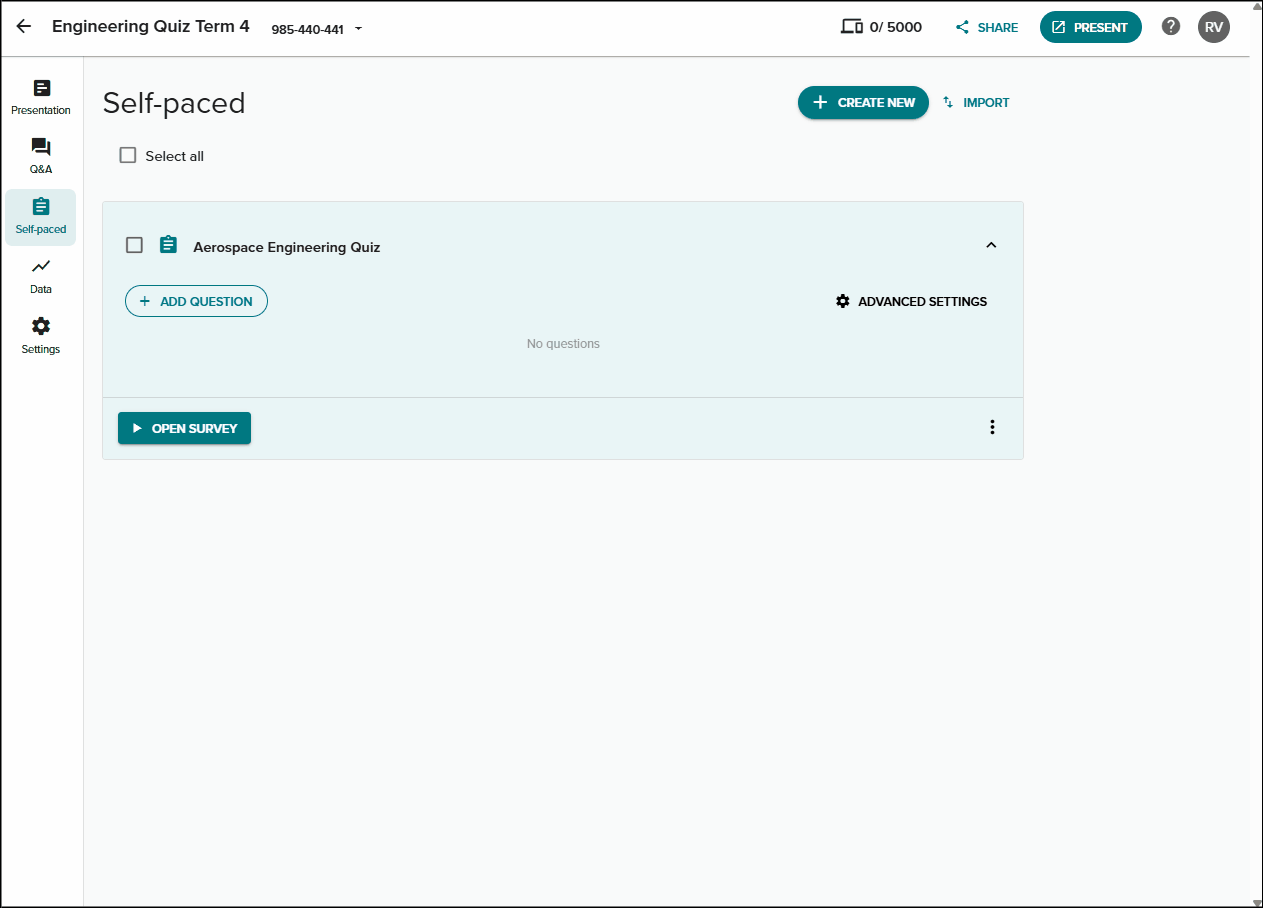The width and height of the screenshot is (1263, 908).
Task: Open the three-dot menu of the quiz
Action: 992,427
